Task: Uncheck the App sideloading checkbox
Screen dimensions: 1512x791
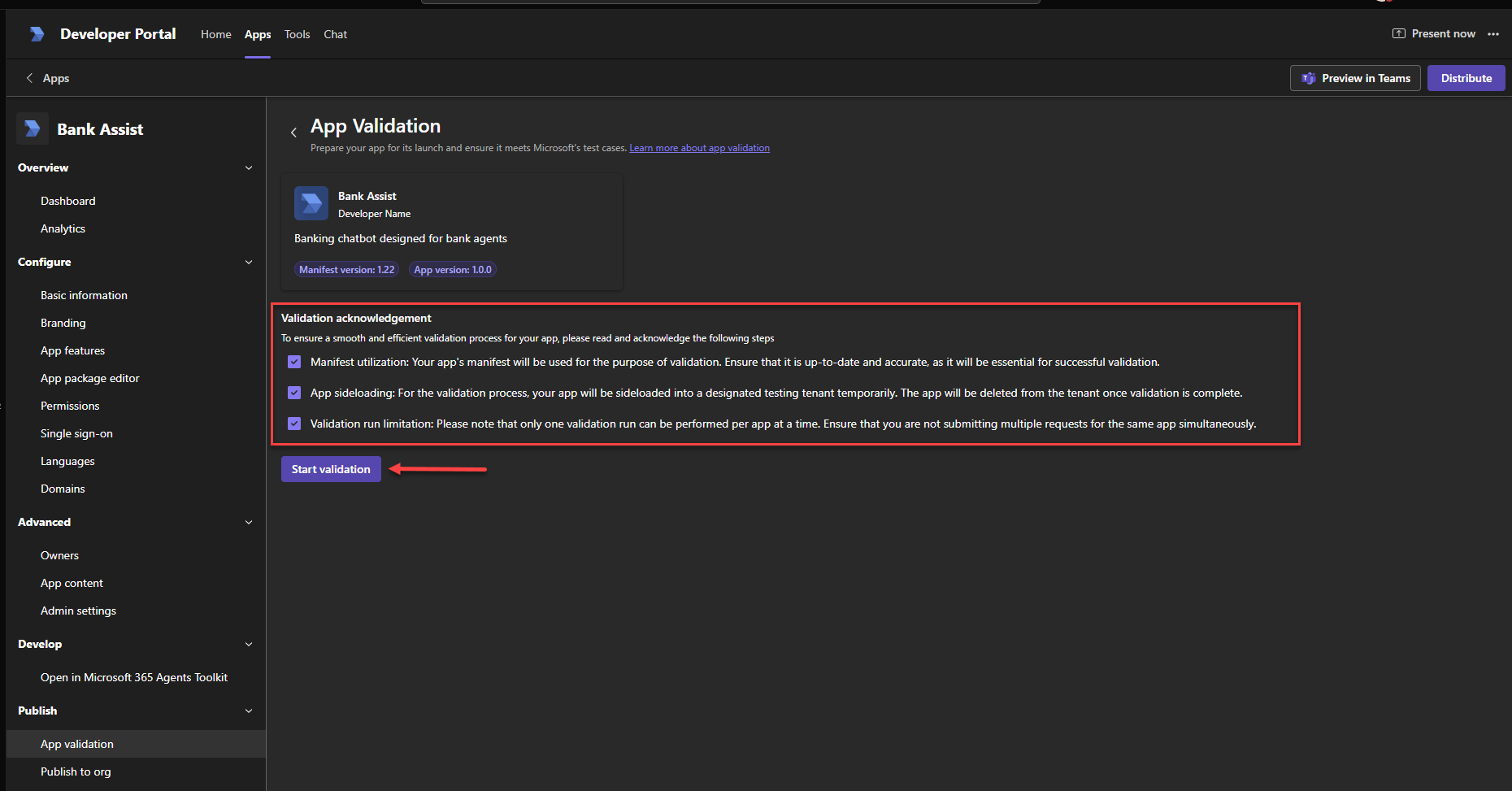Action: tap(294, 393)
